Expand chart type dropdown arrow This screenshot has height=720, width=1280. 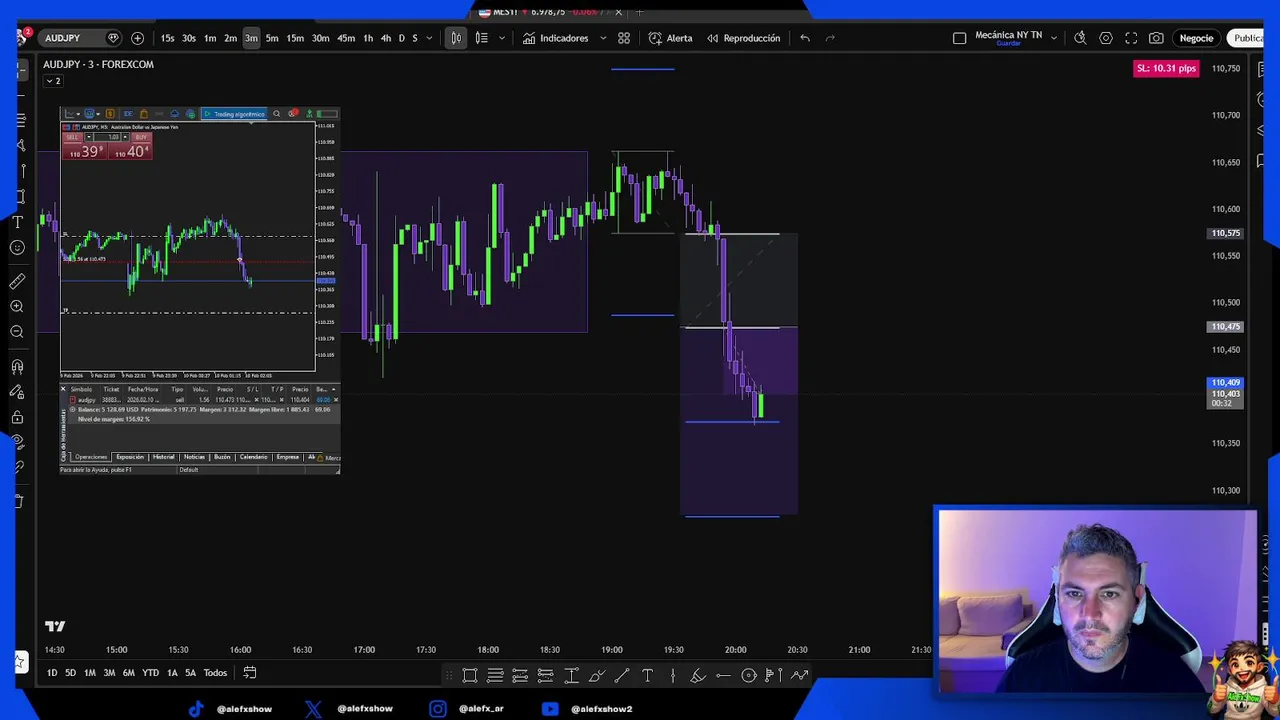pos(501,38)
